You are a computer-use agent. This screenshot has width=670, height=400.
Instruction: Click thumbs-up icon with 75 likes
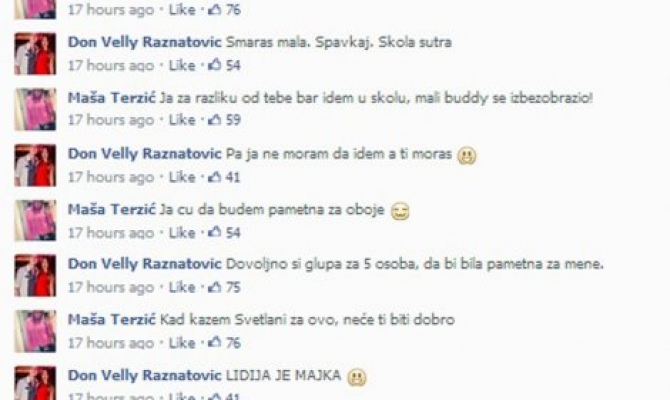[x=215, y=286]
